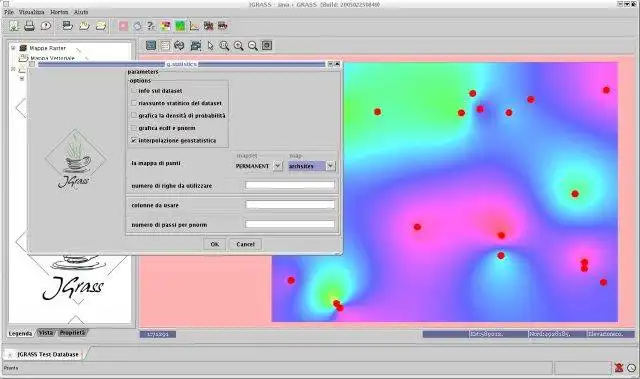
Task: Click the Cancel button in statistics dialog
Action: coord(245,244)
